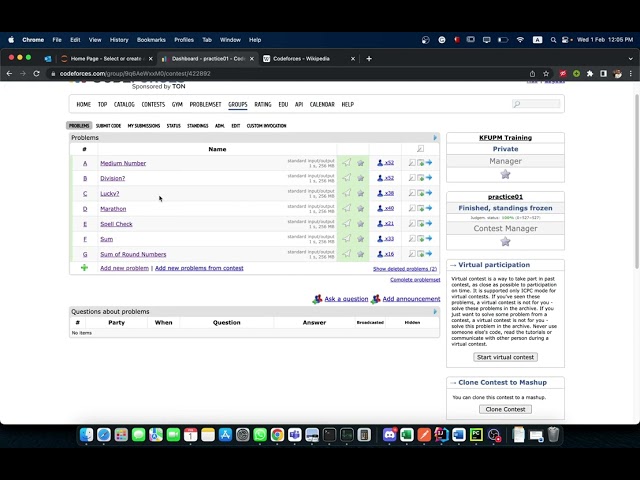The width and height of the screenshot is (640, 480).
Task: Submit Division? problem with paper-plane icon
Action: pyautogui.click(x=347, y=178)
